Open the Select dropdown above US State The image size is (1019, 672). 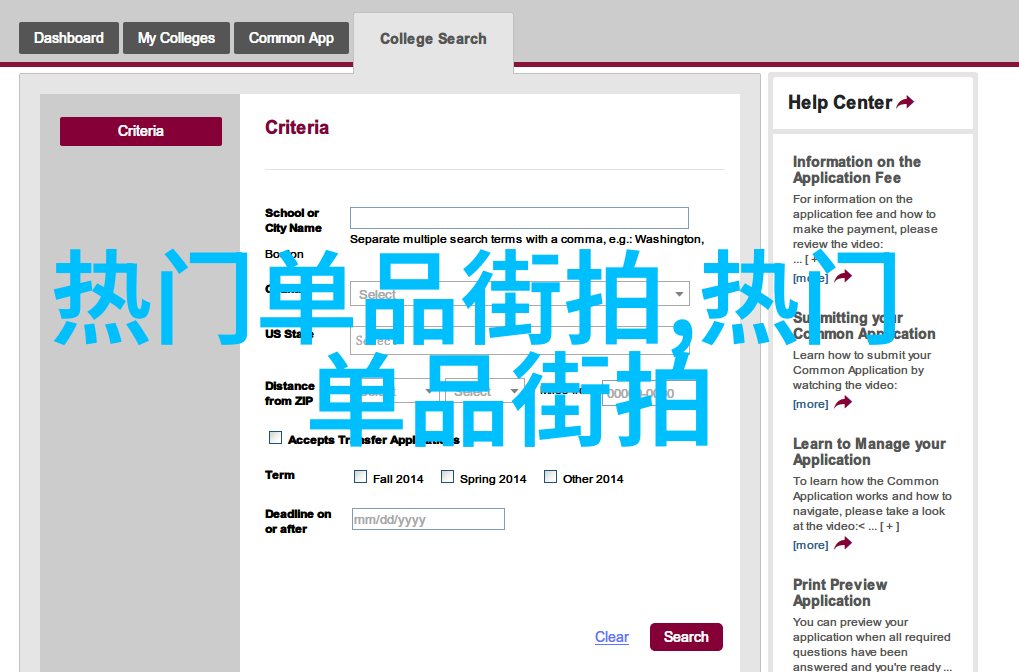pyautogui.click(x=519, y=294)
